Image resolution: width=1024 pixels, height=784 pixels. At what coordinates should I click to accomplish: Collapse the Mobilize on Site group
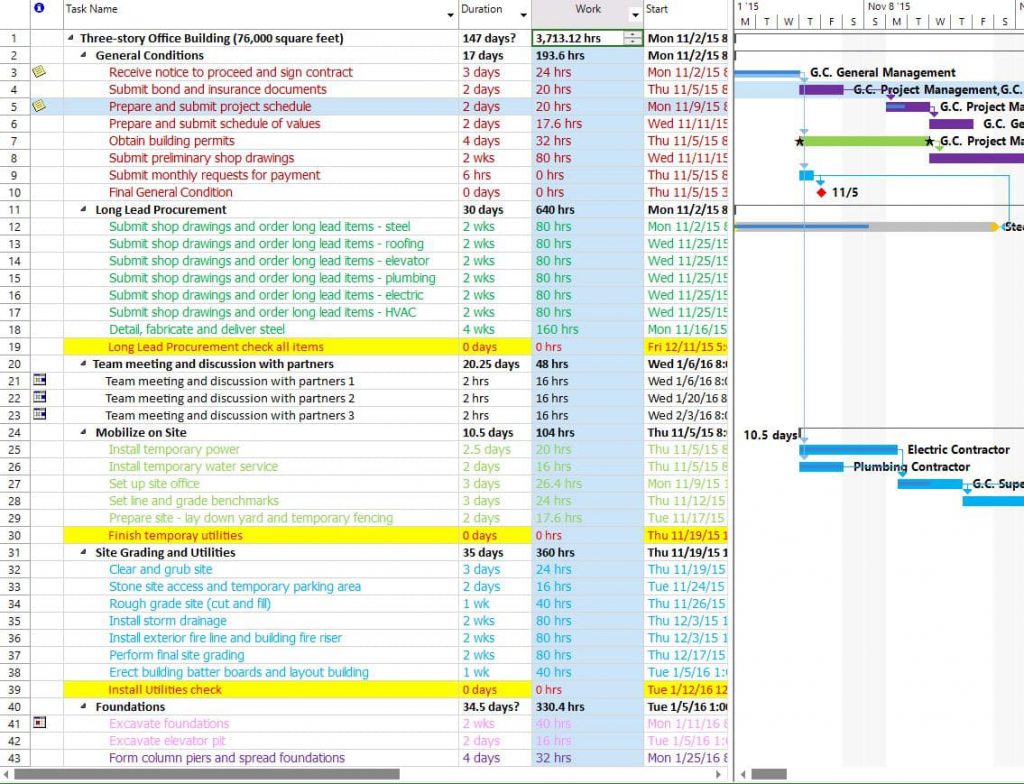point(84,433)
